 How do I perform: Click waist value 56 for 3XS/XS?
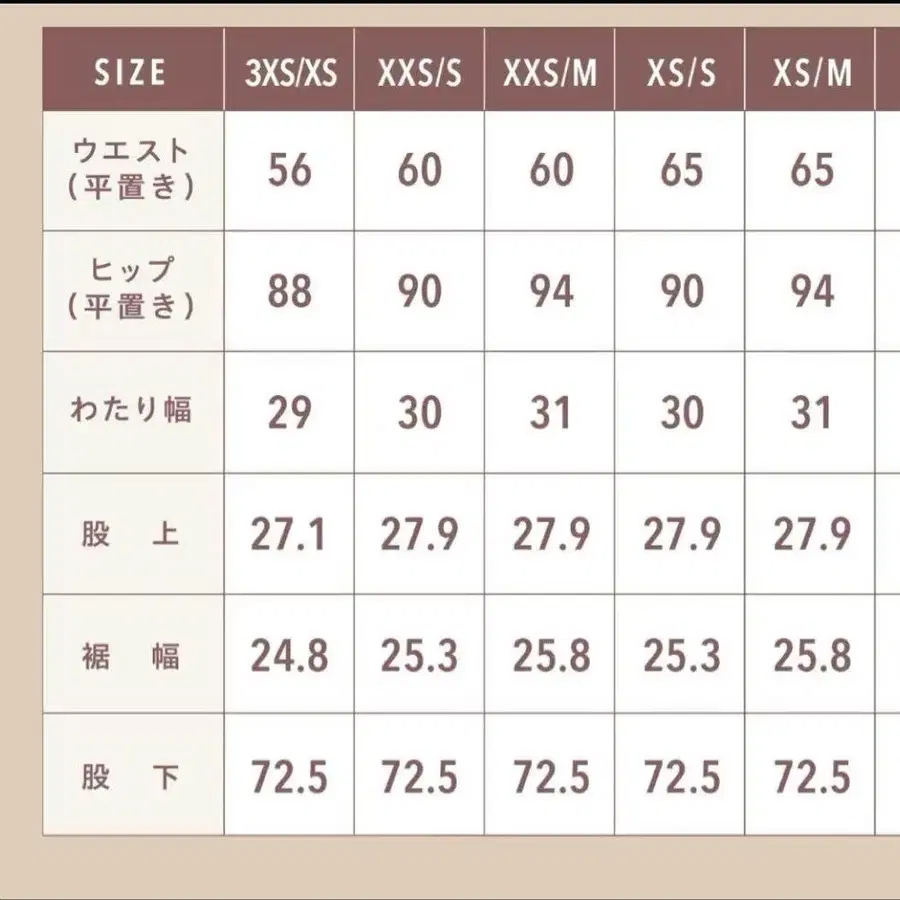pos(289,171)
